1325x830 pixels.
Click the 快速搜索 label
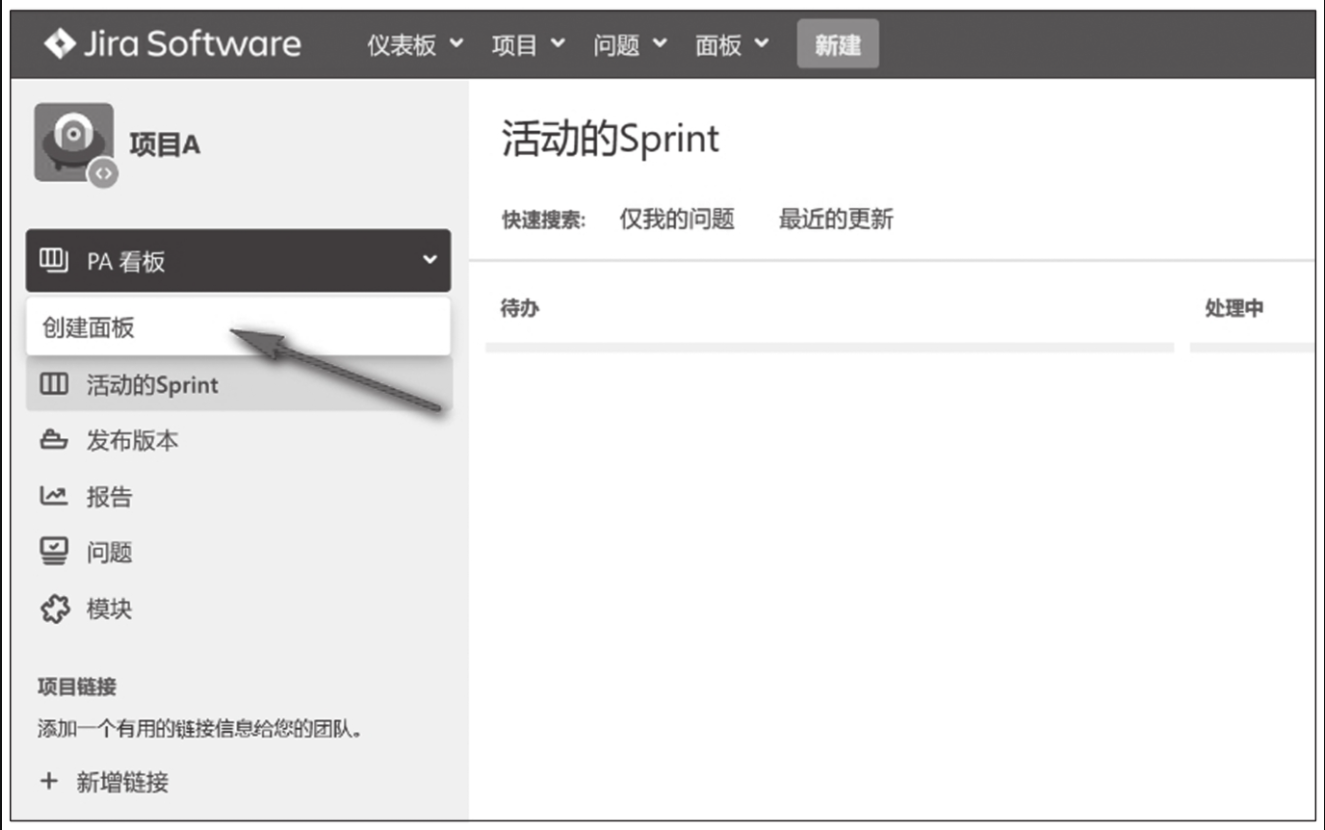click(544, 220)
